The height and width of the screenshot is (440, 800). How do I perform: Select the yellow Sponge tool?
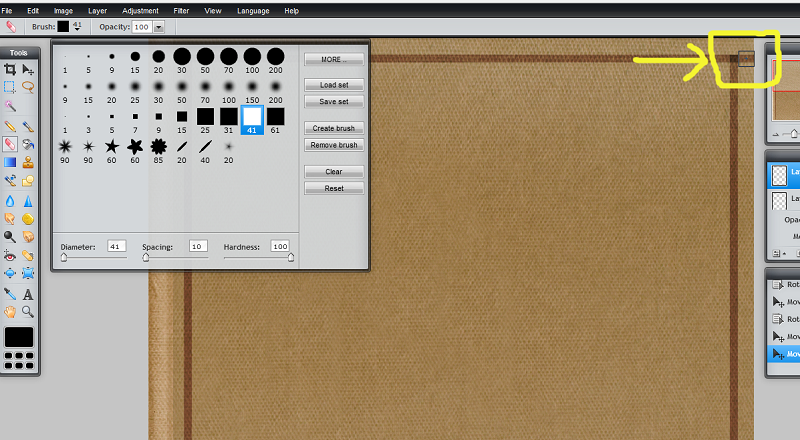(28, 218)
